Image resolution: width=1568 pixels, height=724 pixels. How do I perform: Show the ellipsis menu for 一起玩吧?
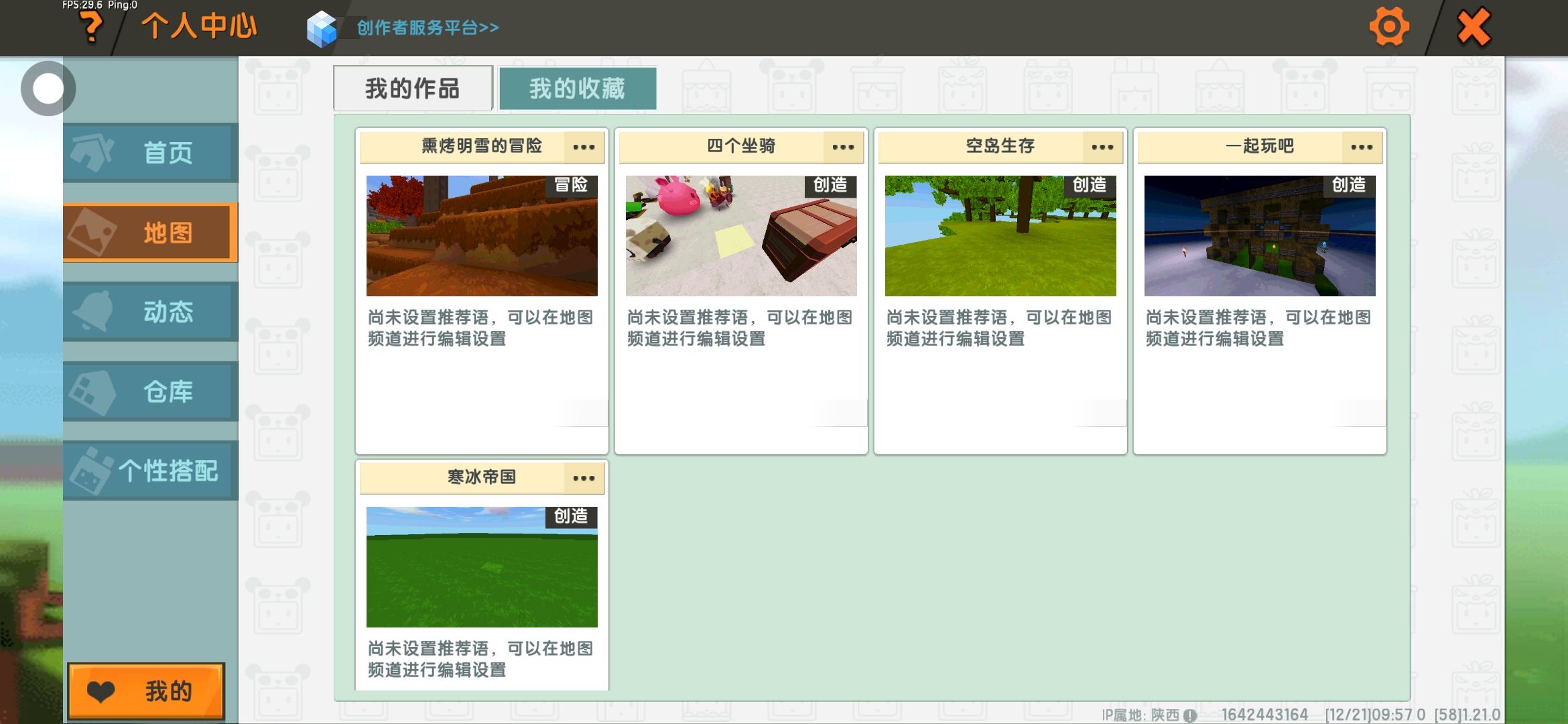(x=1362, y=147)
